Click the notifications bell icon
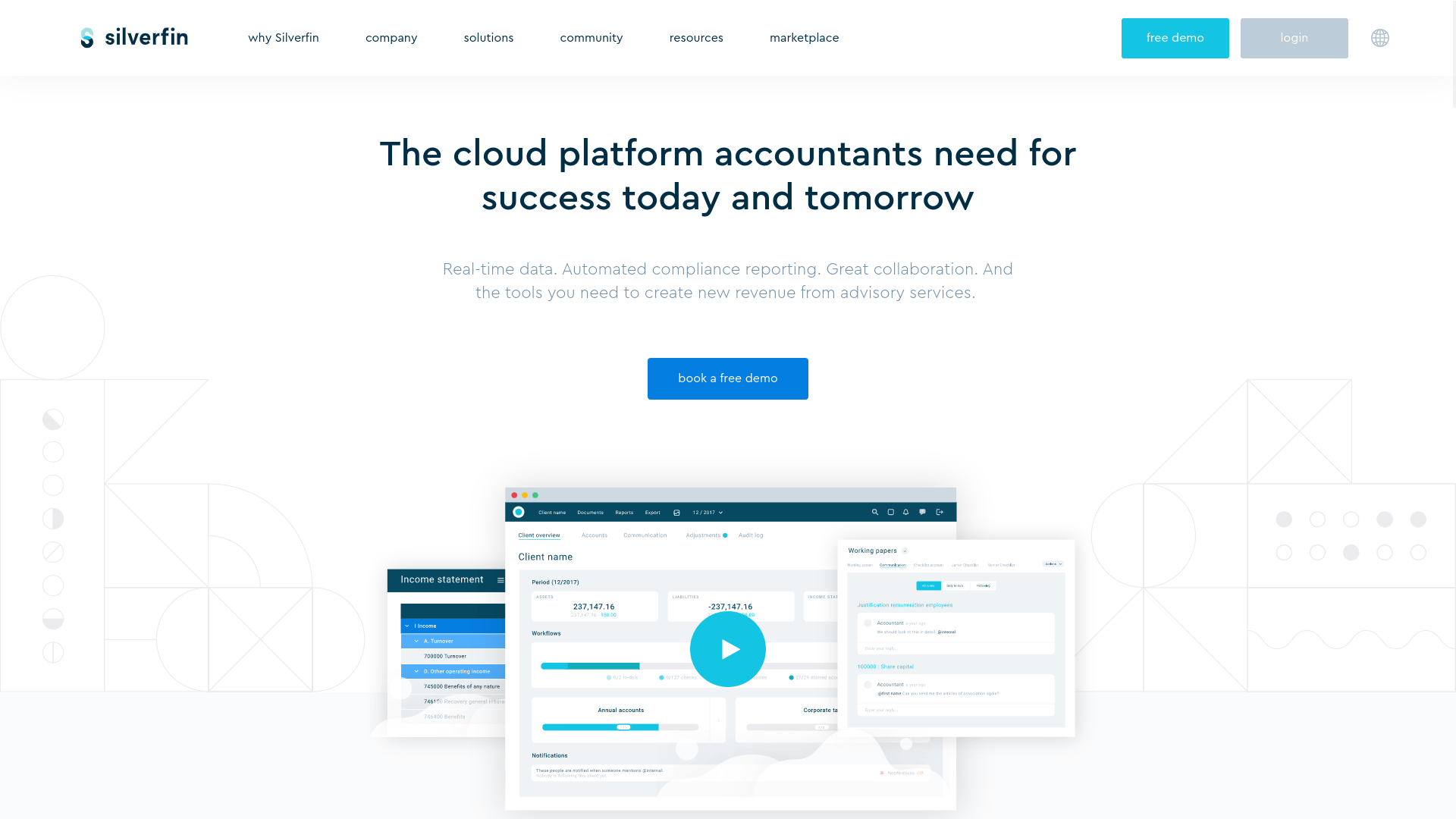 [906, 512]
